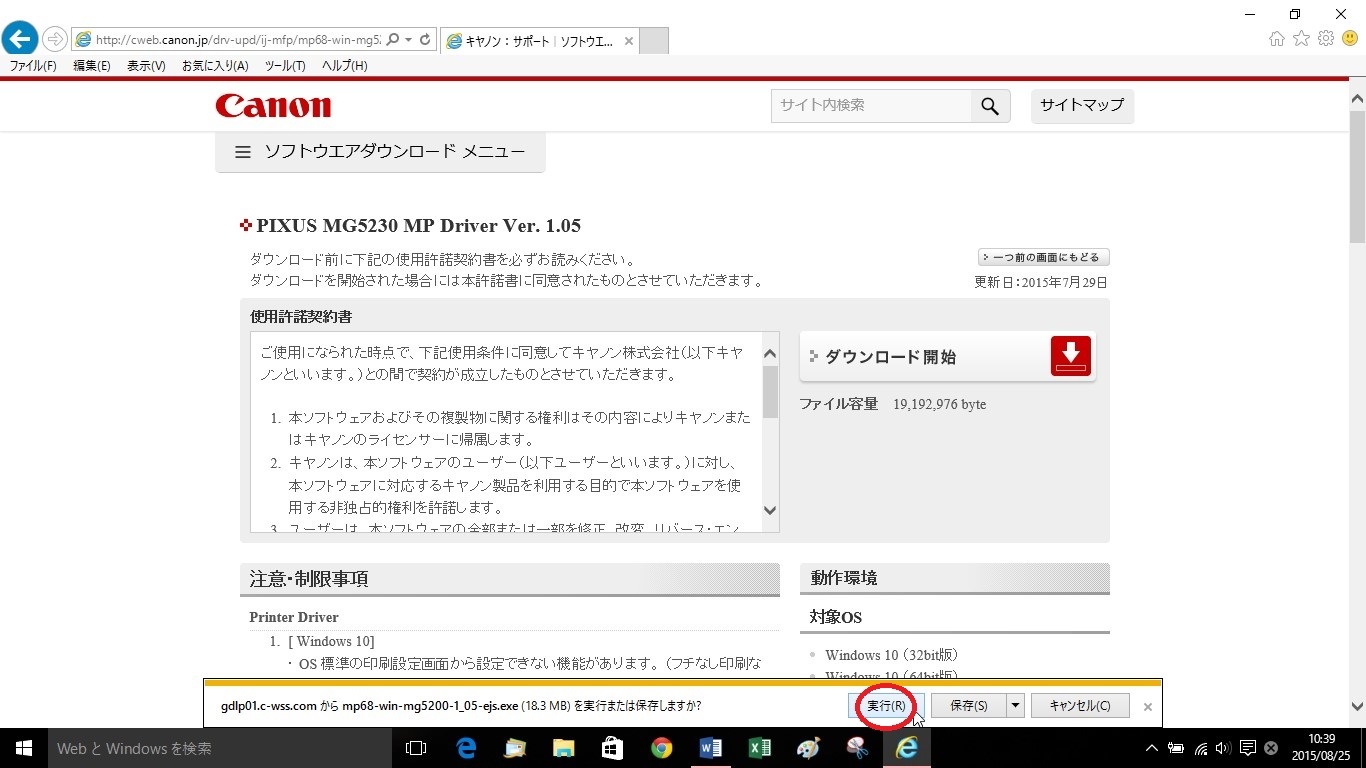Click the volume speaker tray icon
Image resolution: width=1366 pixels, height=768 pixels.
coord(1224,748)
